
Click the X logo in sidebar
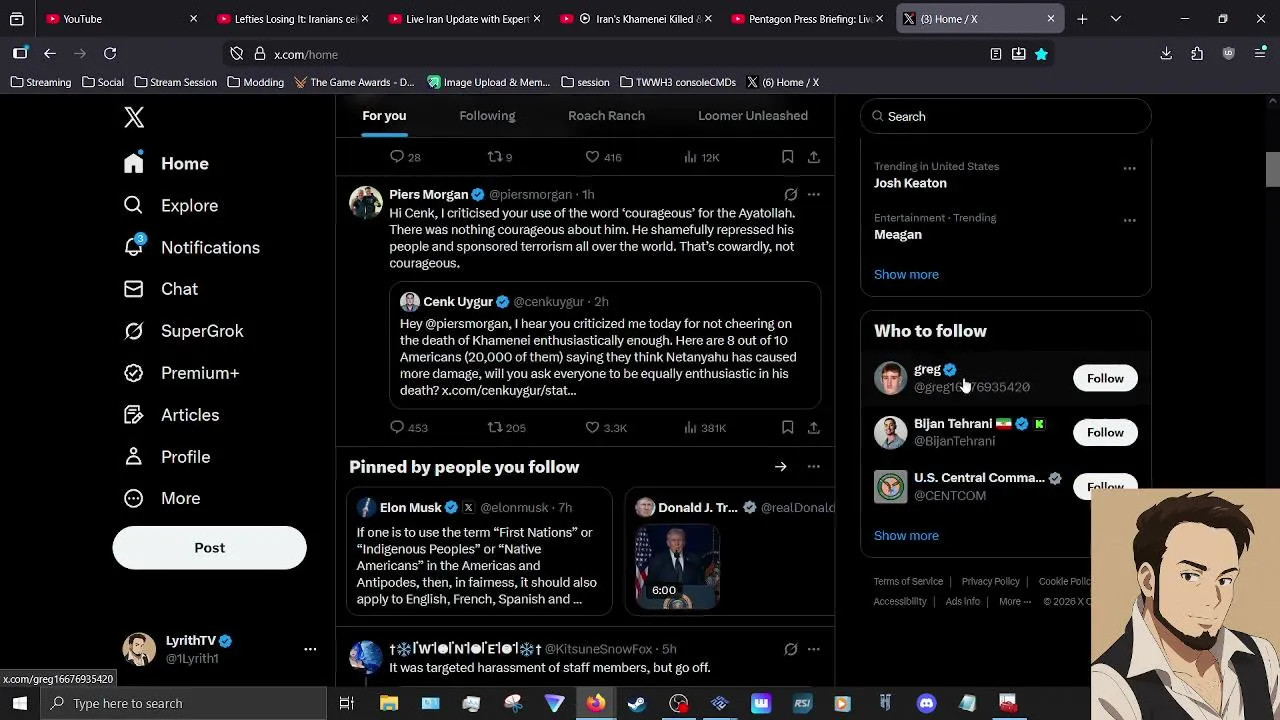(134, 117)
